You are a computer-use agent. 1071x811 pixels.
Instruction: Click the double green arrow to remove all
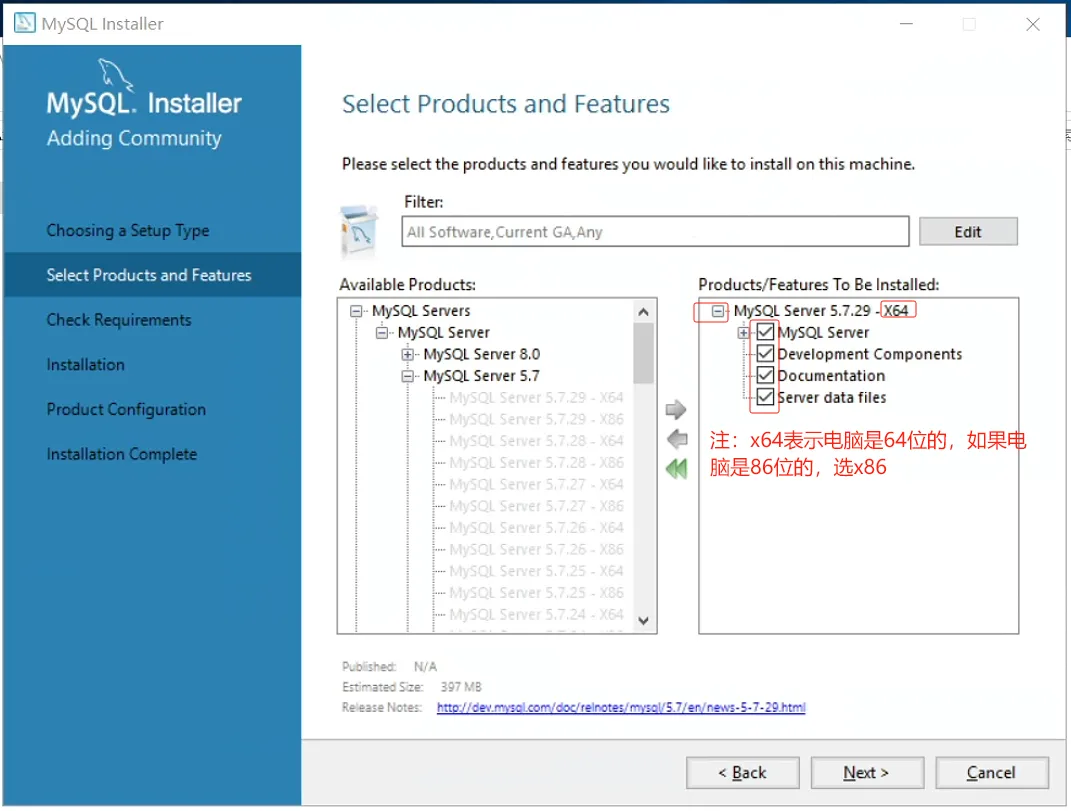[676, 469]
